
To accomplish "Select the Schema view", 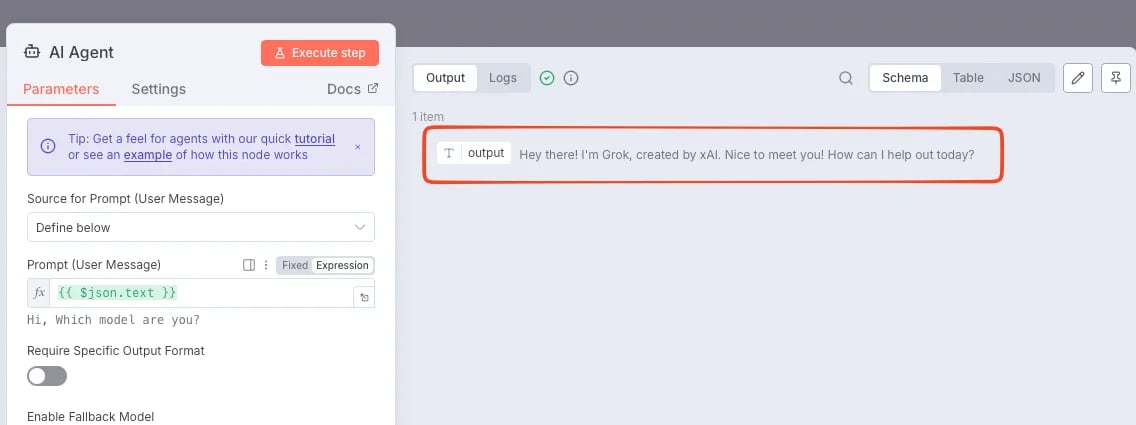I will pos(905,77).
